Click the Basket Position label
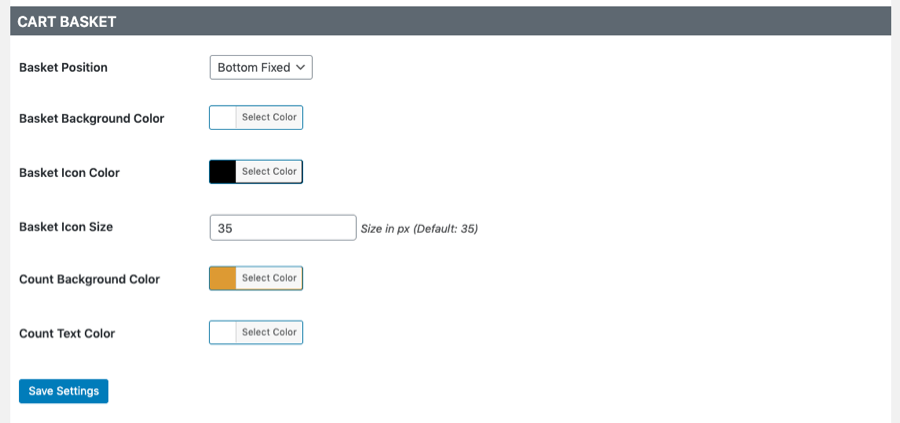900x423 pixels. click(63, 68)
